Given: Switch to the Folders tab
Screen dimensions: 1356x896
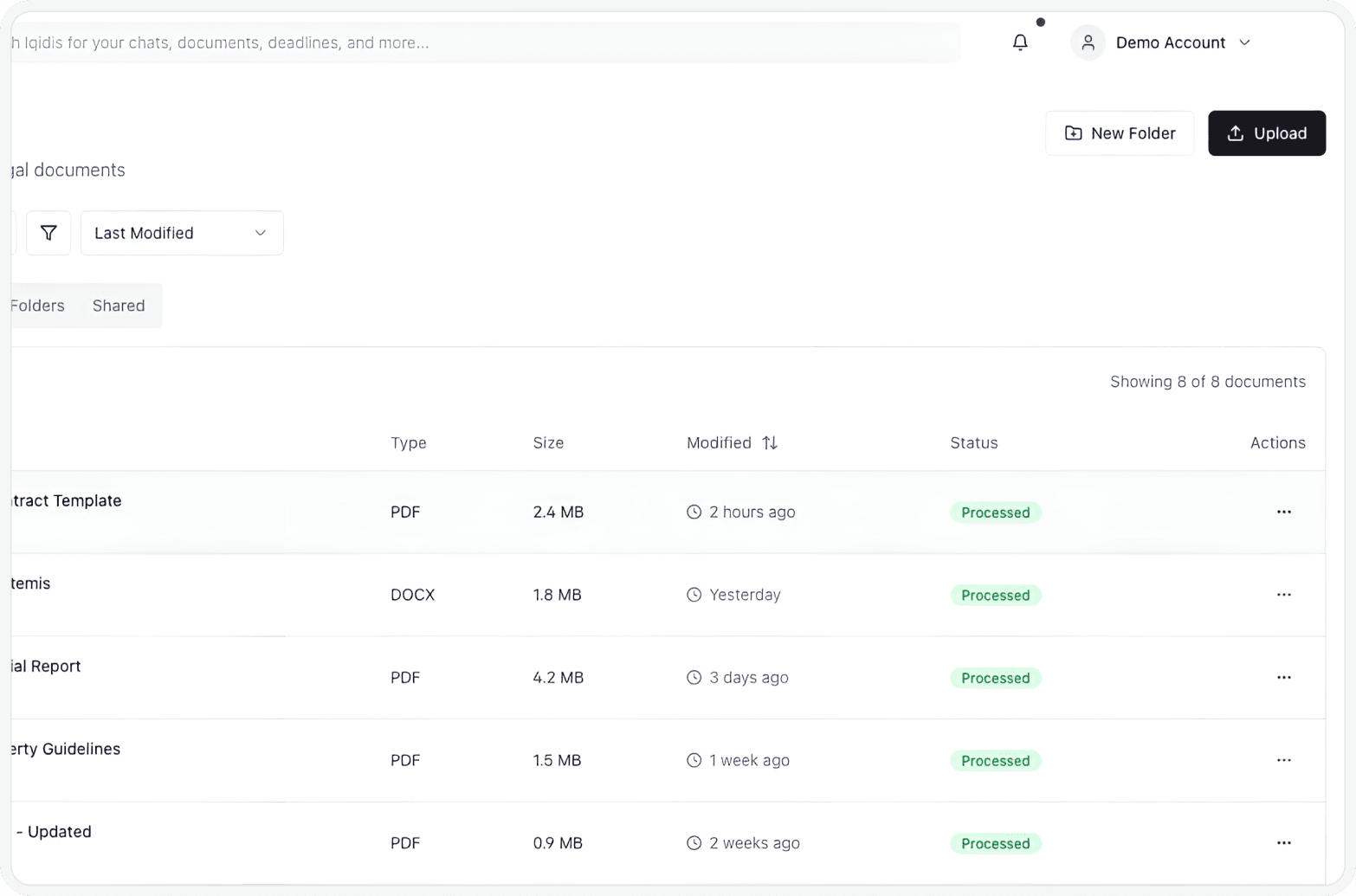Looking at the screenshot, I should 37,306.
